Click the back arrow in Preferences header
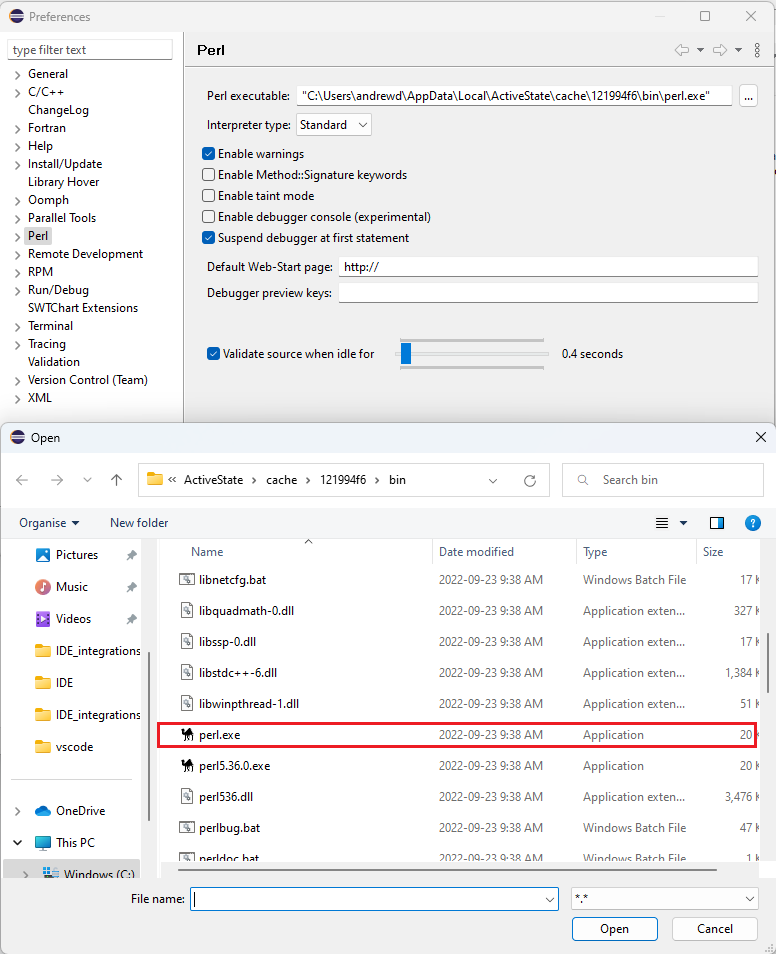The image size is (776, 954). (x=682, y=50)
